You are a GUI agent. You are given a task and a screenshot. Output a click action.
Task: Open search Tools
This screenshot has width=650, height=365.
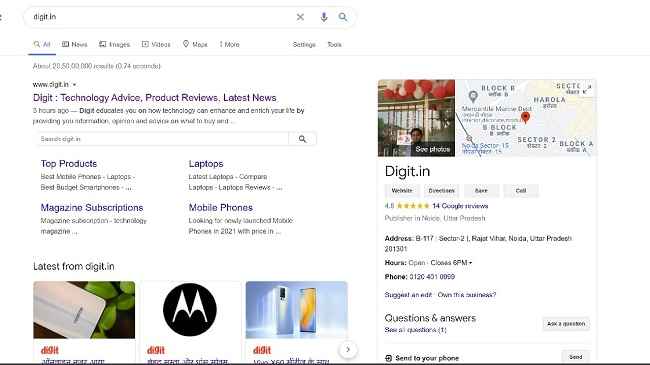(x=335, y=44)
